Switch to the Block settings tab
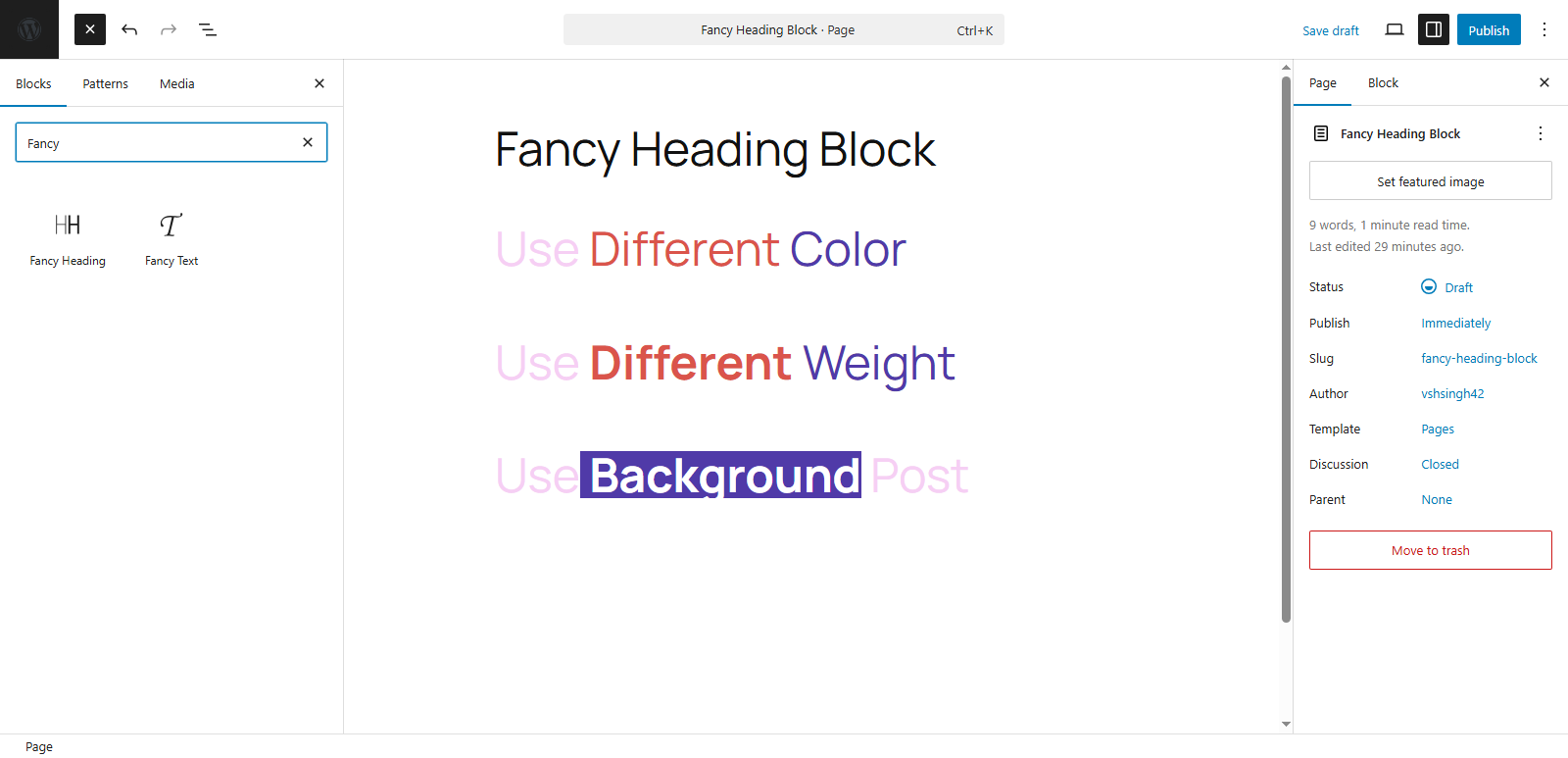1568x758 pixels. [1383, 83]
